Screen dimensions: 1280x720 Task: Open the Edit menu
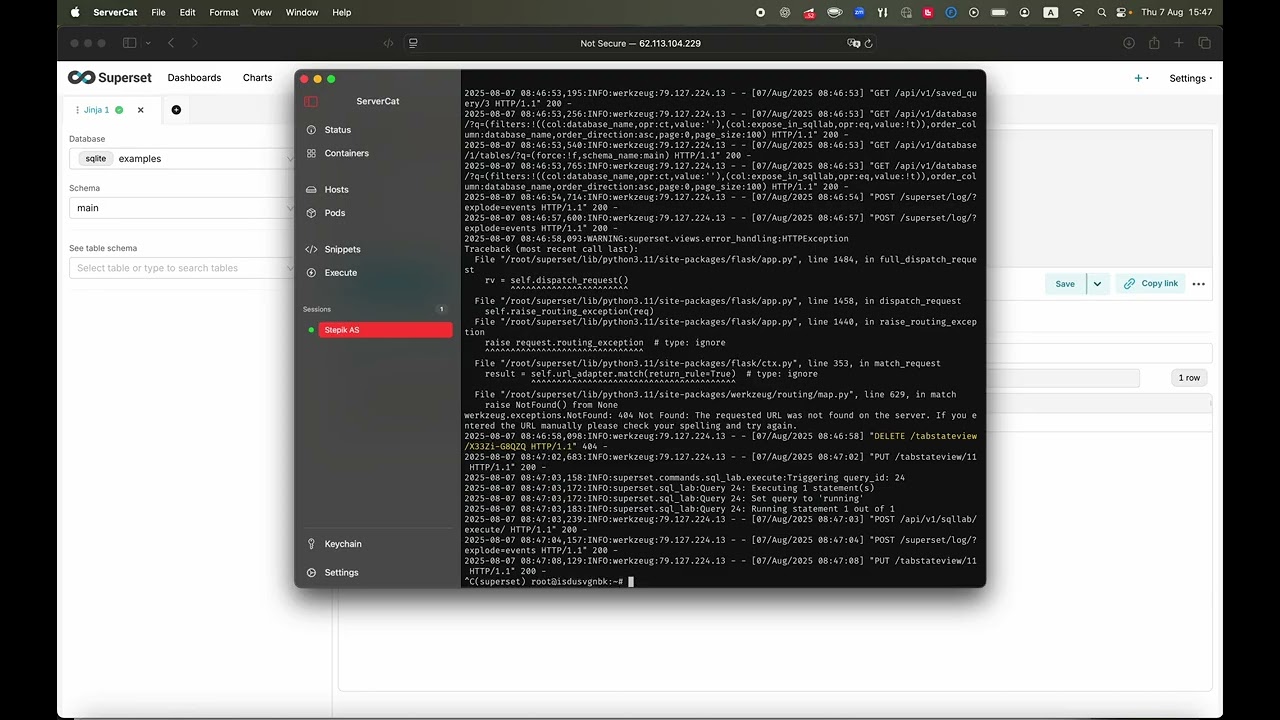[x=187, y=12]
